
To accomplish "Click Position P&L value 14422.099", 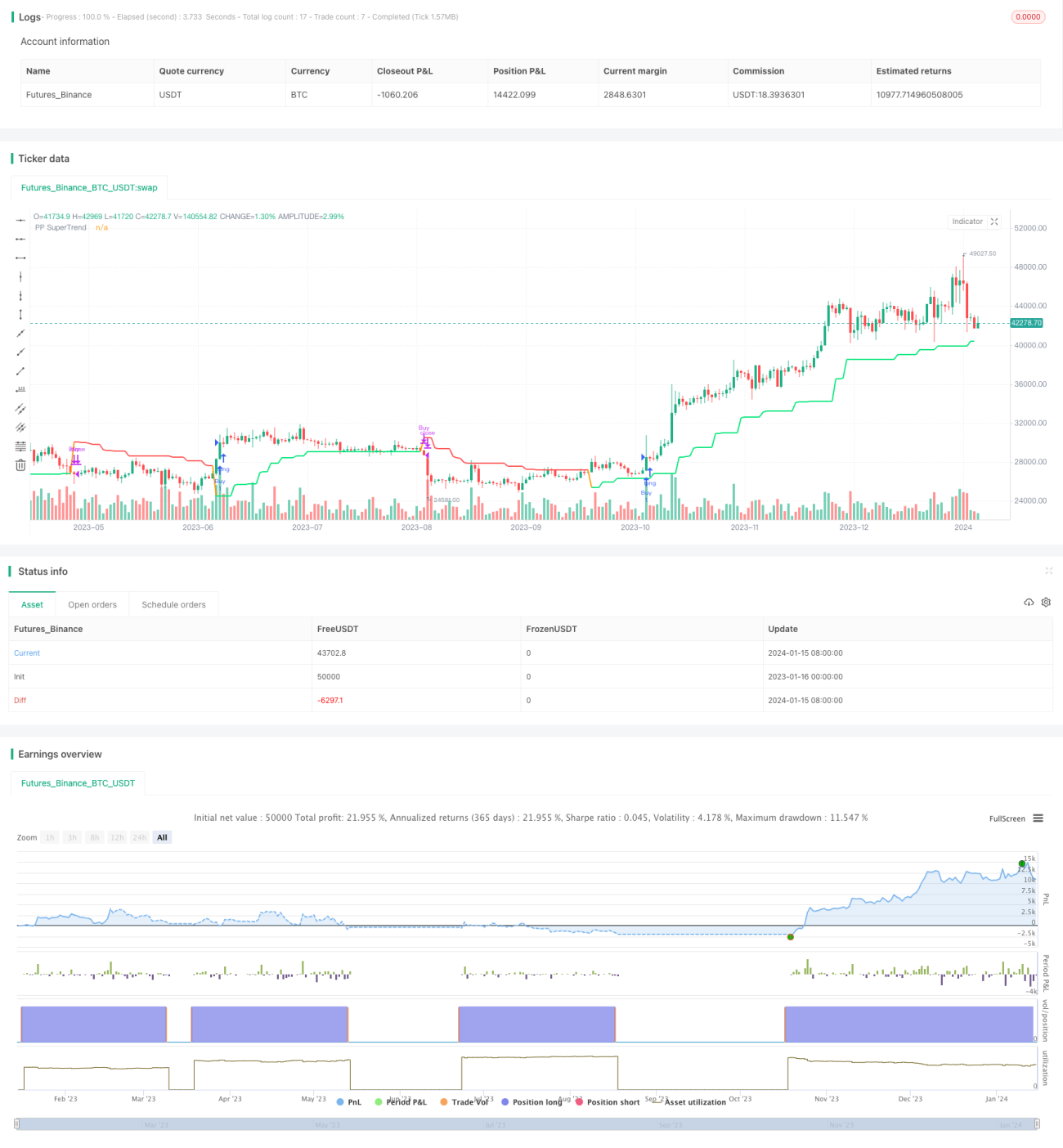I will (514, 95).
